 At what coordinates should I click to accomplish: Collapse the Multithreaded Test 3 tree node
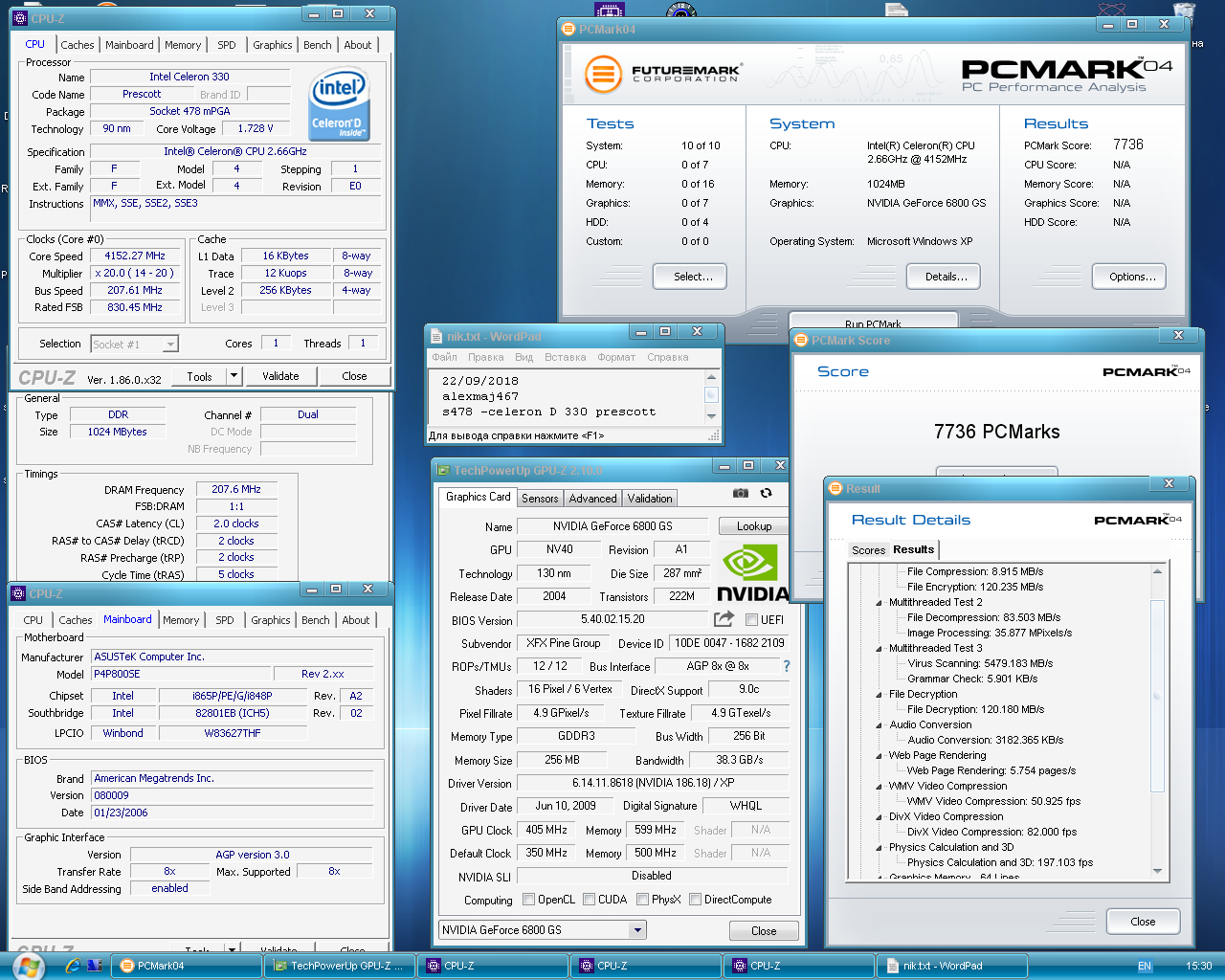880,648
